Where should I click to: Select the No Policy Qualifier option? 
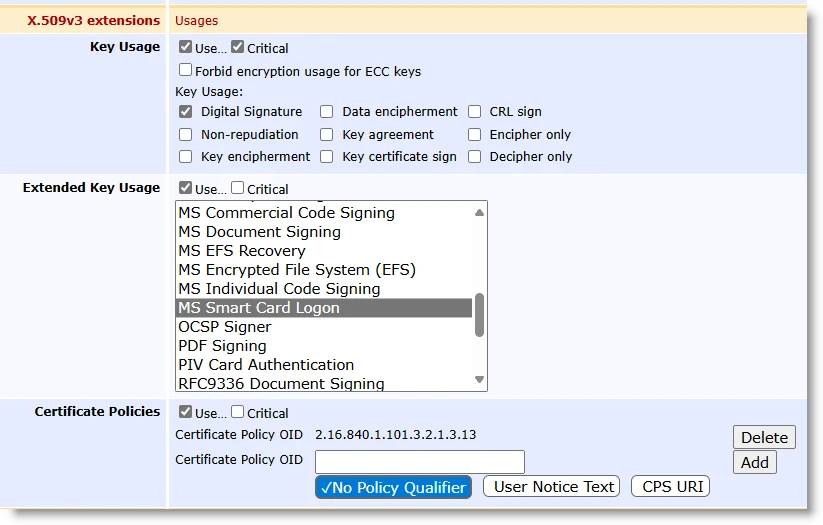[394, 487]
